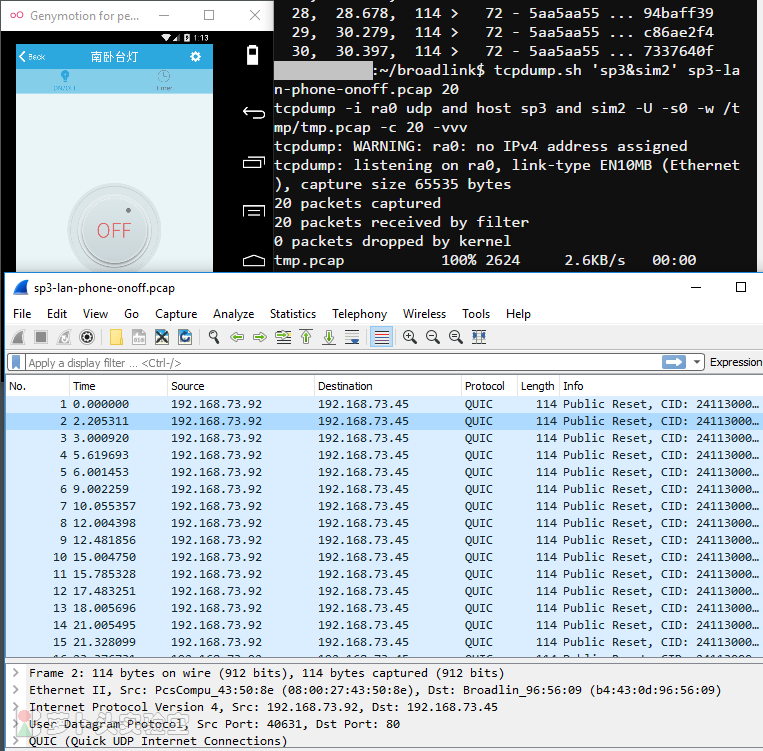Click the zoom in toolbar icon
The image size is (763, 751).
point(410,337)
